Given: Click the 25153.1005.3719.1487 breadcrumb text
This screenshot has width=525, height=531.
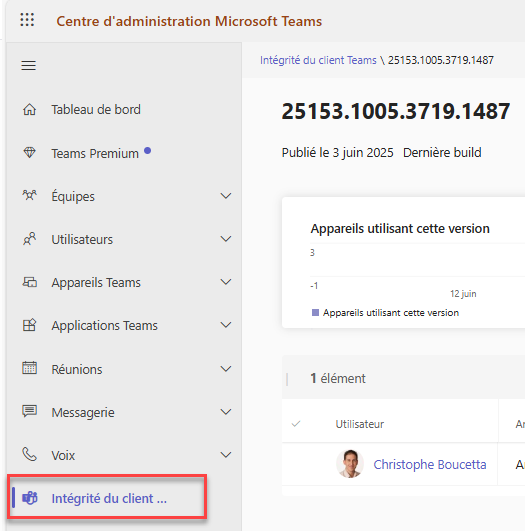Looking at the screenshot, I should pos(441,60).
